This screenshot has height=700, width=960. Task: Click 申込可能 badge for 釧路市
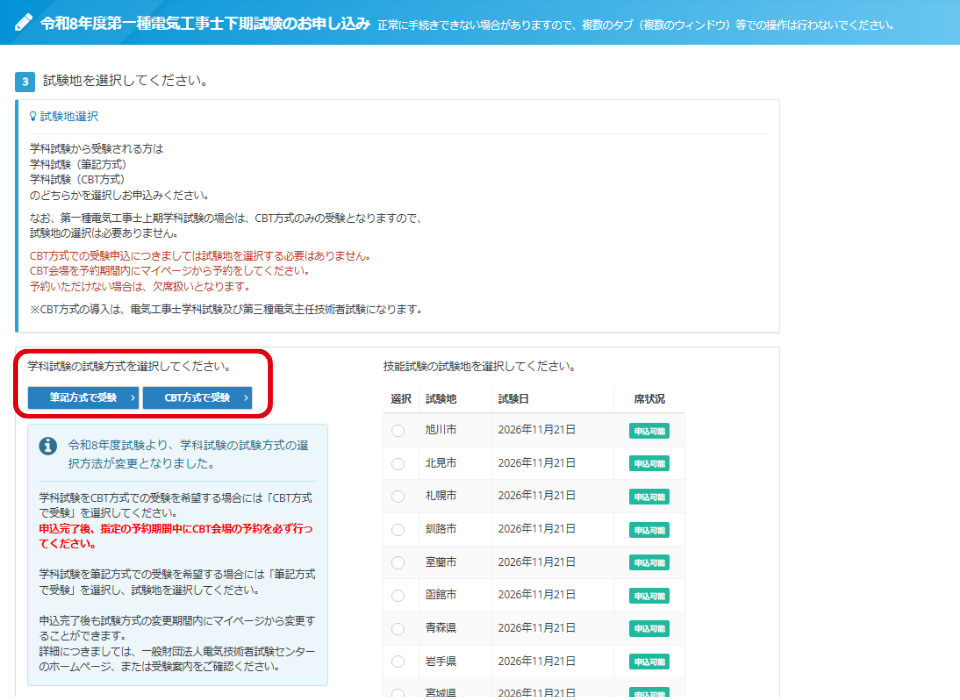point(649,530)
